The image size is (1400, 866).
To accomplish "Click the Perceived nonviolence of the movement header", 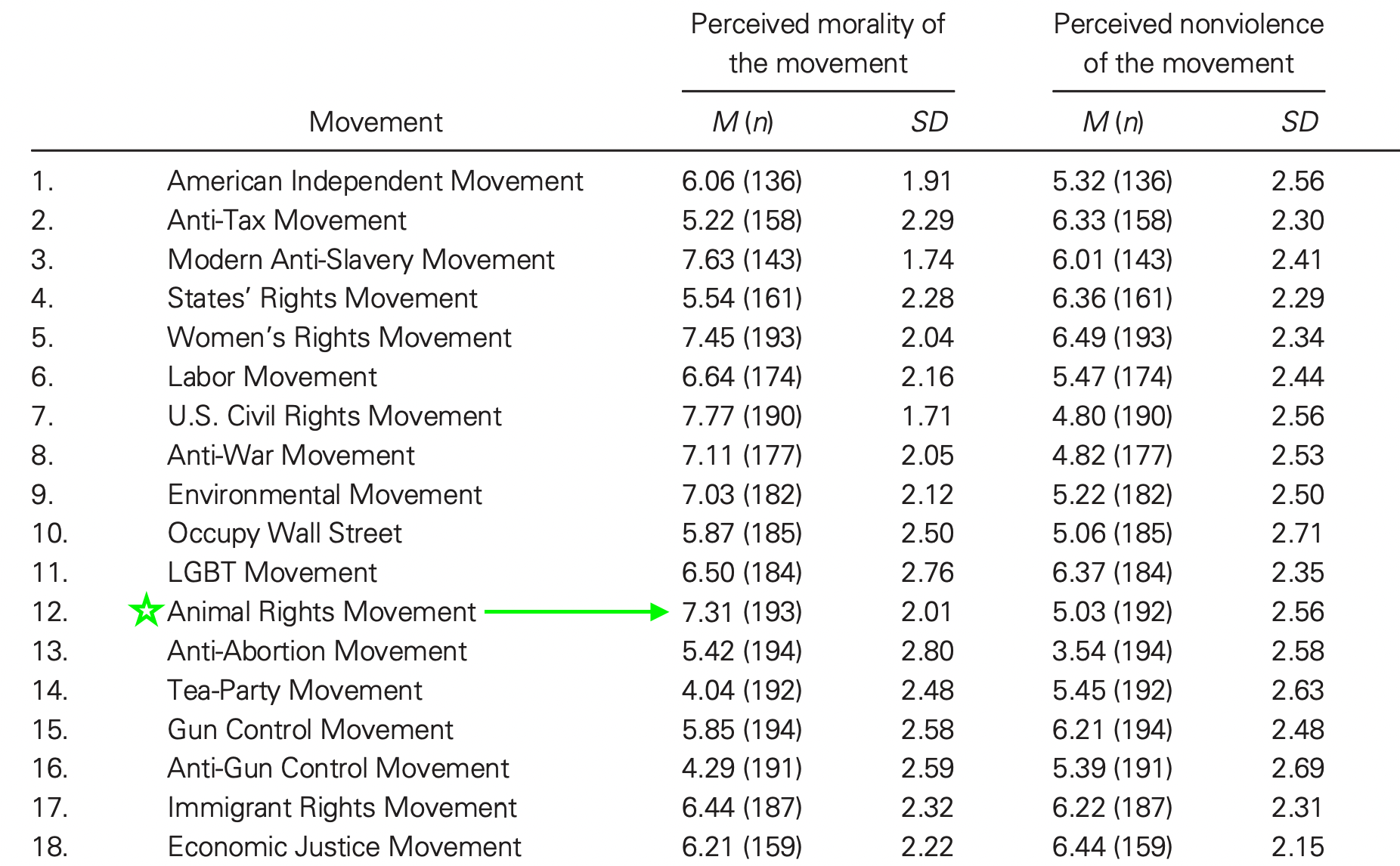I will click(1188, 44).
